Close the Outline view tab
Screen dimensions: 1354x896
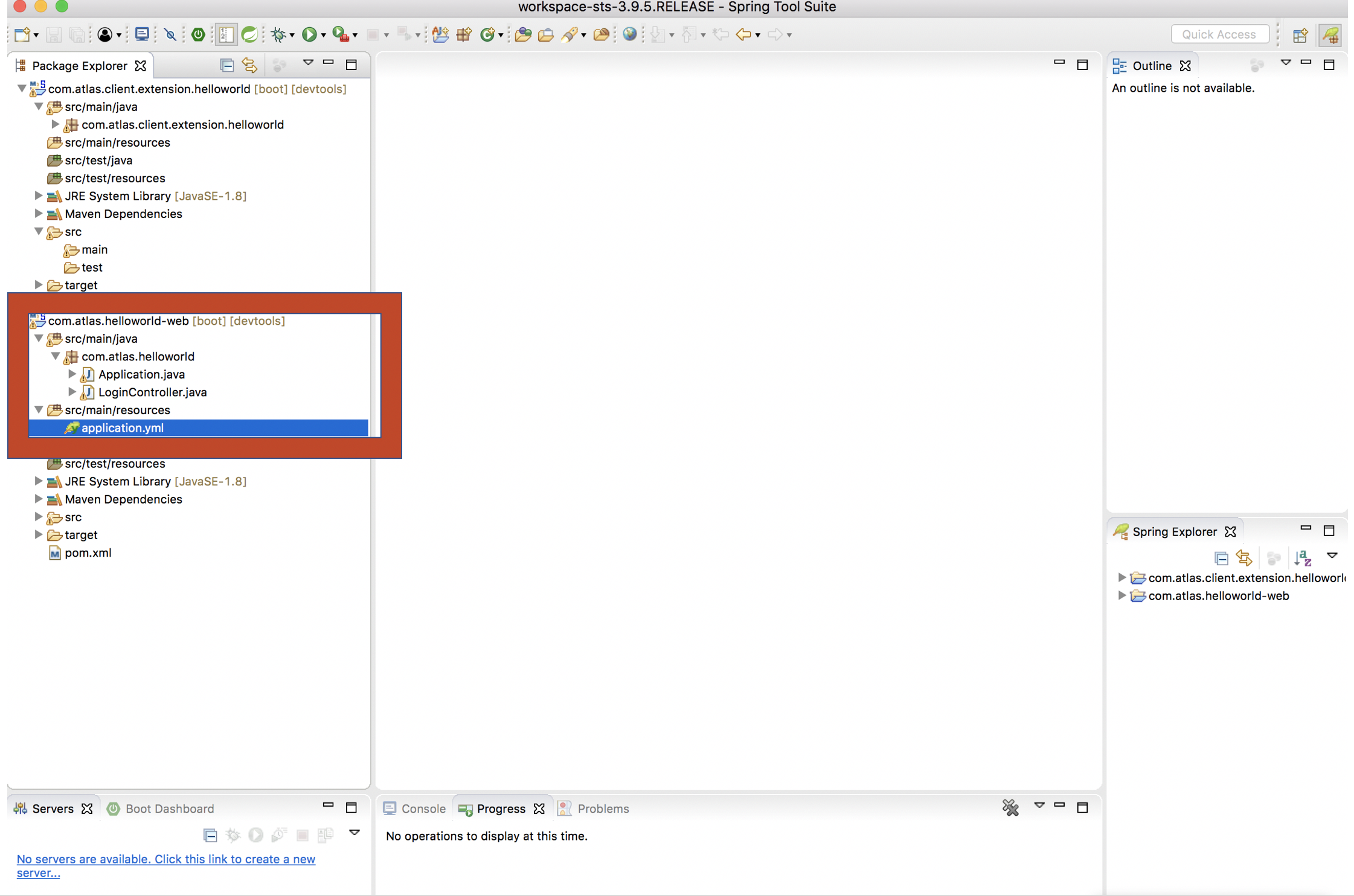(x=1186, y=65)
